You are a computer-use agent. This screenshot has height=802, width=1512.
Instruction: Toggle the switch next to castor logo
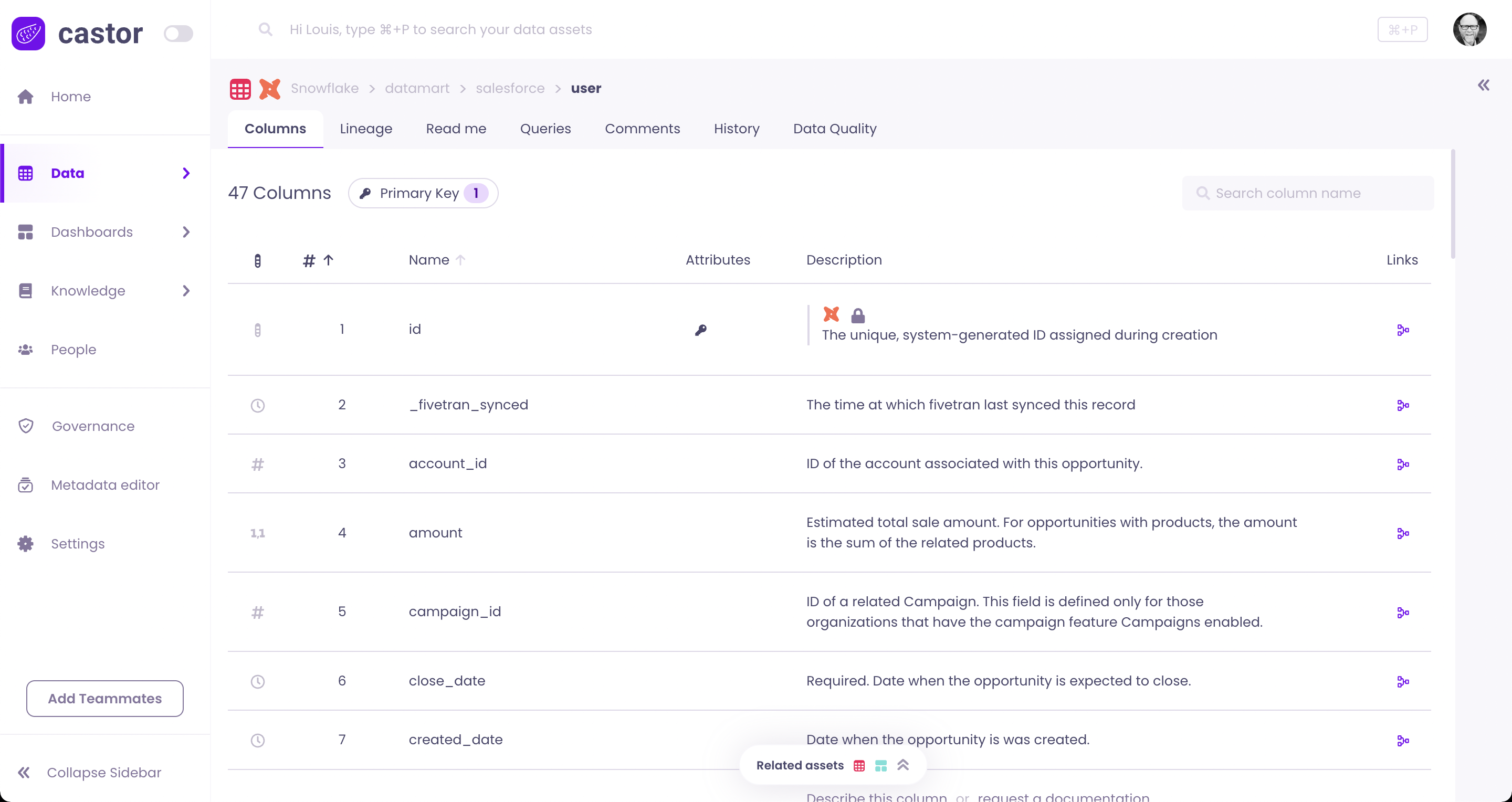(178, 34)
